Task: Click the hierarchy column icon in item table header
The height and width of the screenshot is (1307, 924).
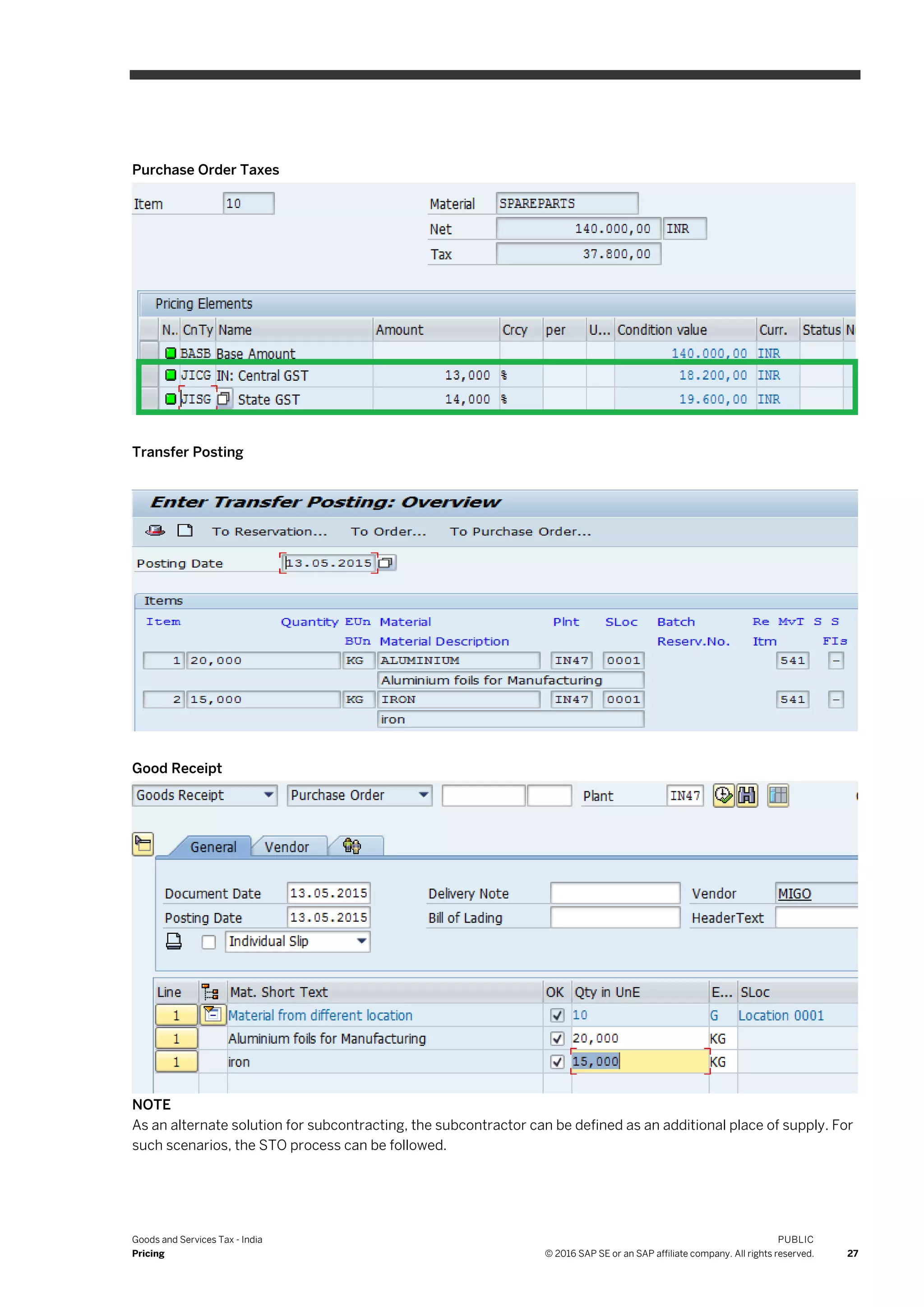Action: (x=211, y=992)
